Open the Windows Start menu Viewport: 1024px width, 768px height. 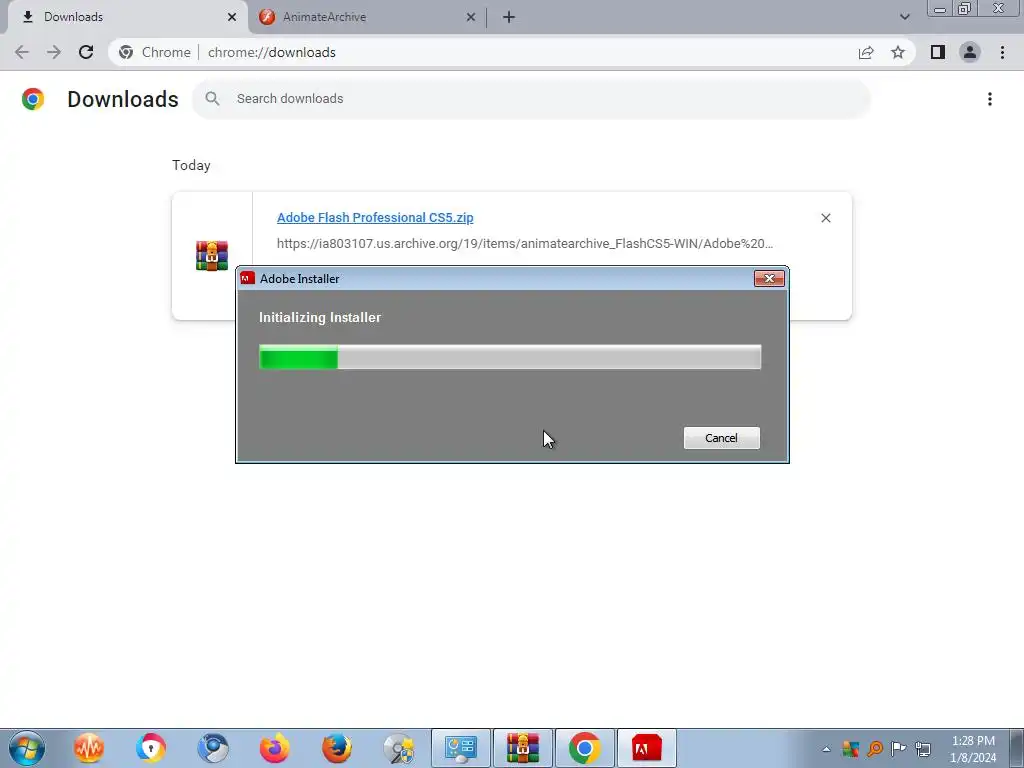(27, 748)
